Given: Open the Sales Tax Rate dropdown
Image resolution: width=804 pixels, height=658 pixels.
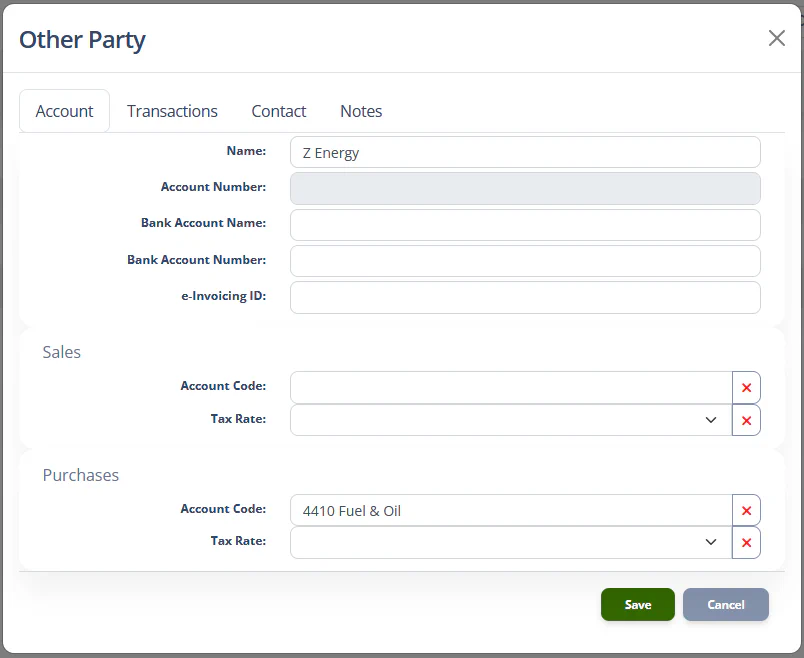Looking at the screenshot, I should 710,420.
